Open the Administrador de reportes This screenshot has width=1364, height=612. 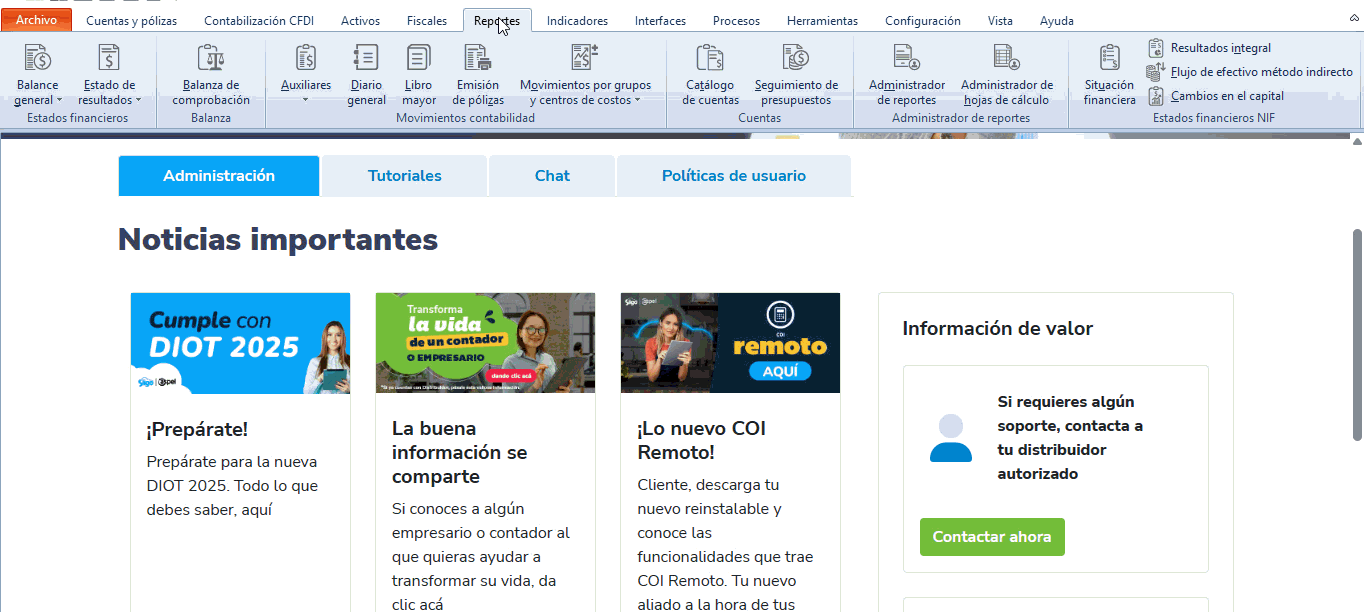[x=906, y=74]
